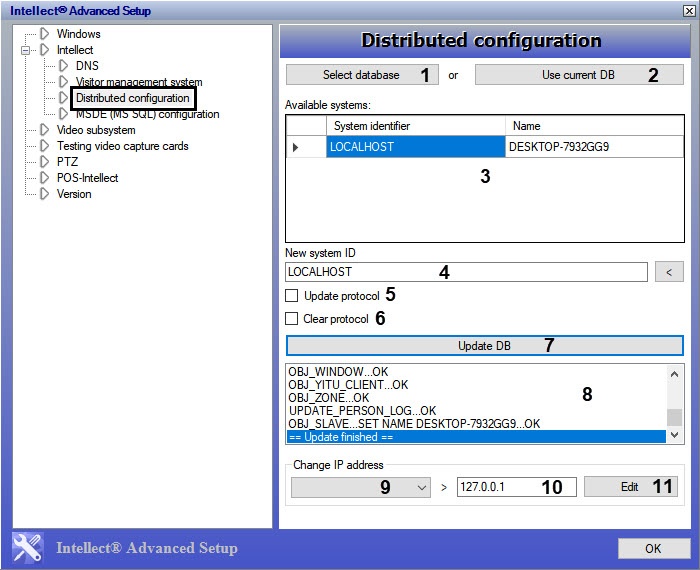The height and width of the screenshot is (570, 700).
Task: Click the log list scrollbar thumb
Action: tap(675, 418)
